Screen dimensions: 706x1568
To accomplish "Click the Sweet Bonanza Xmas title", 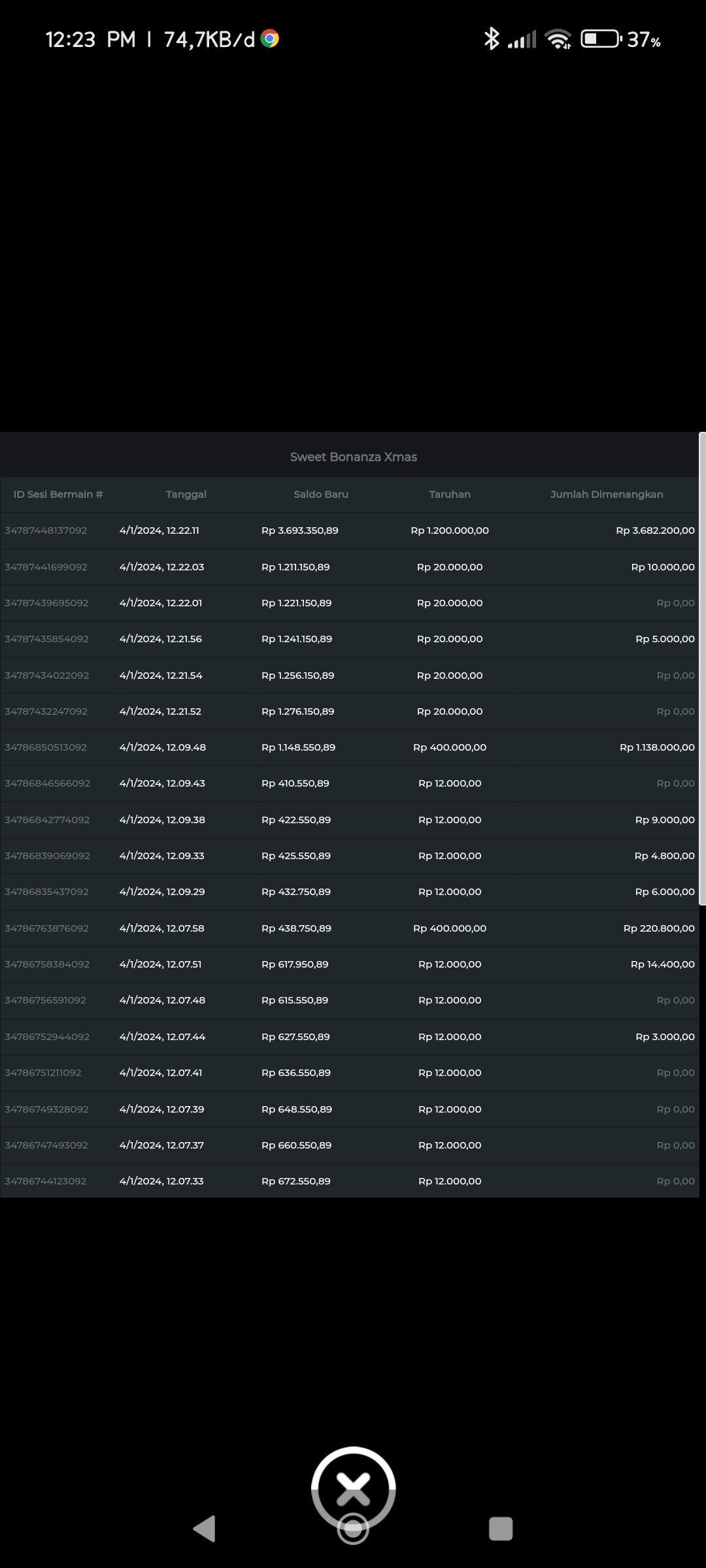I will pyautogui.click(x=353, y=457).
